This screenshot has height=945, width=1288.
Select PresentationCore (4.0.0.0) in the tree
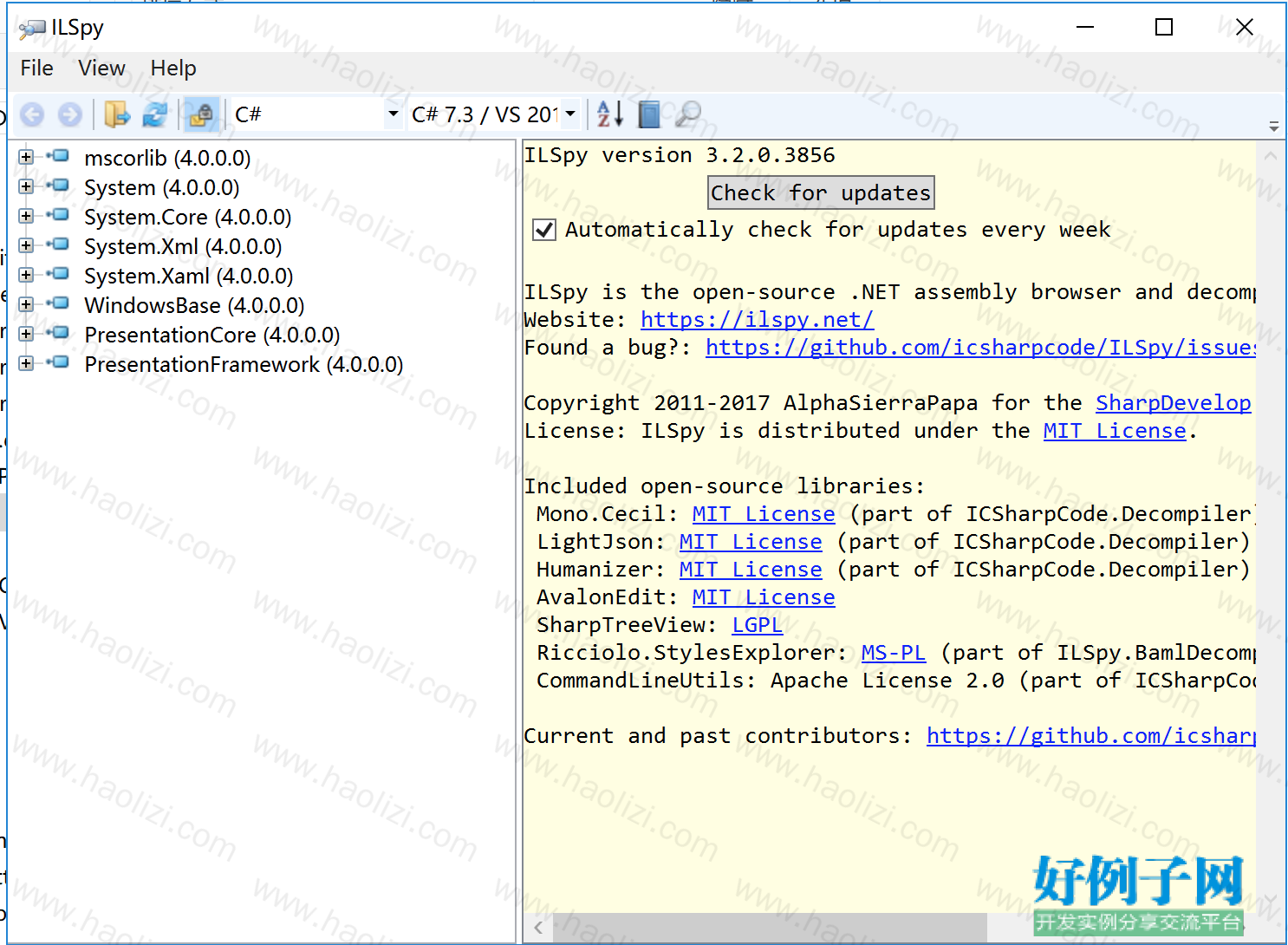pos(212,336)
